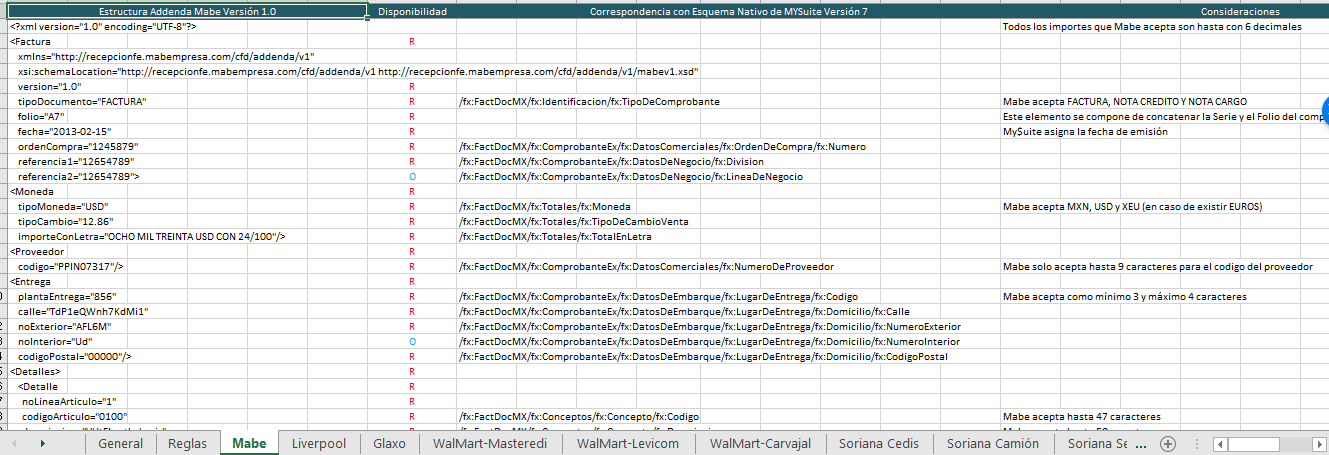
Task: Click note 'Mabe acepta MXN, USD y XEU'
Action: coord(1133,207)
